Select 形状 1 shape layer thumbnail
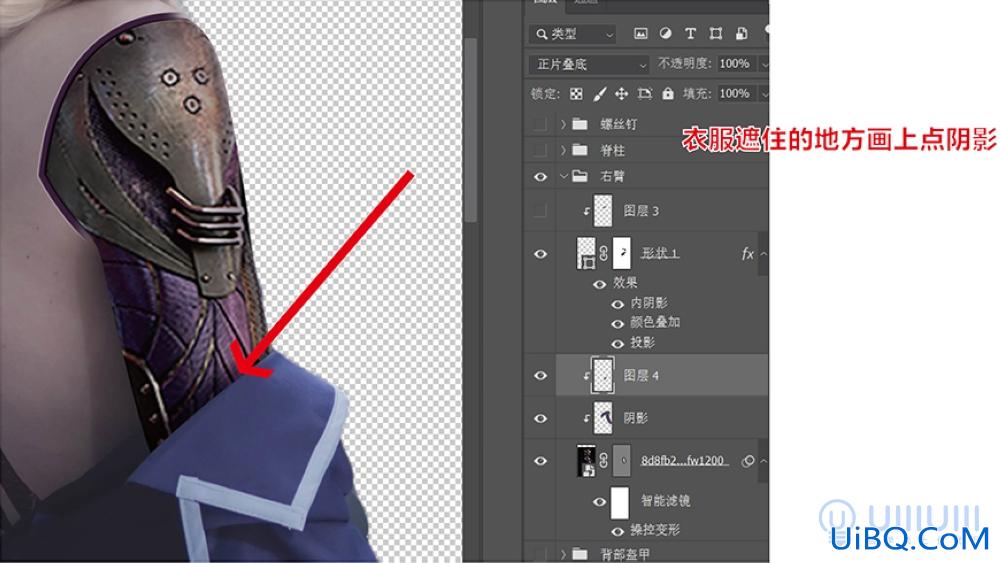 click(x=585, y=254)
